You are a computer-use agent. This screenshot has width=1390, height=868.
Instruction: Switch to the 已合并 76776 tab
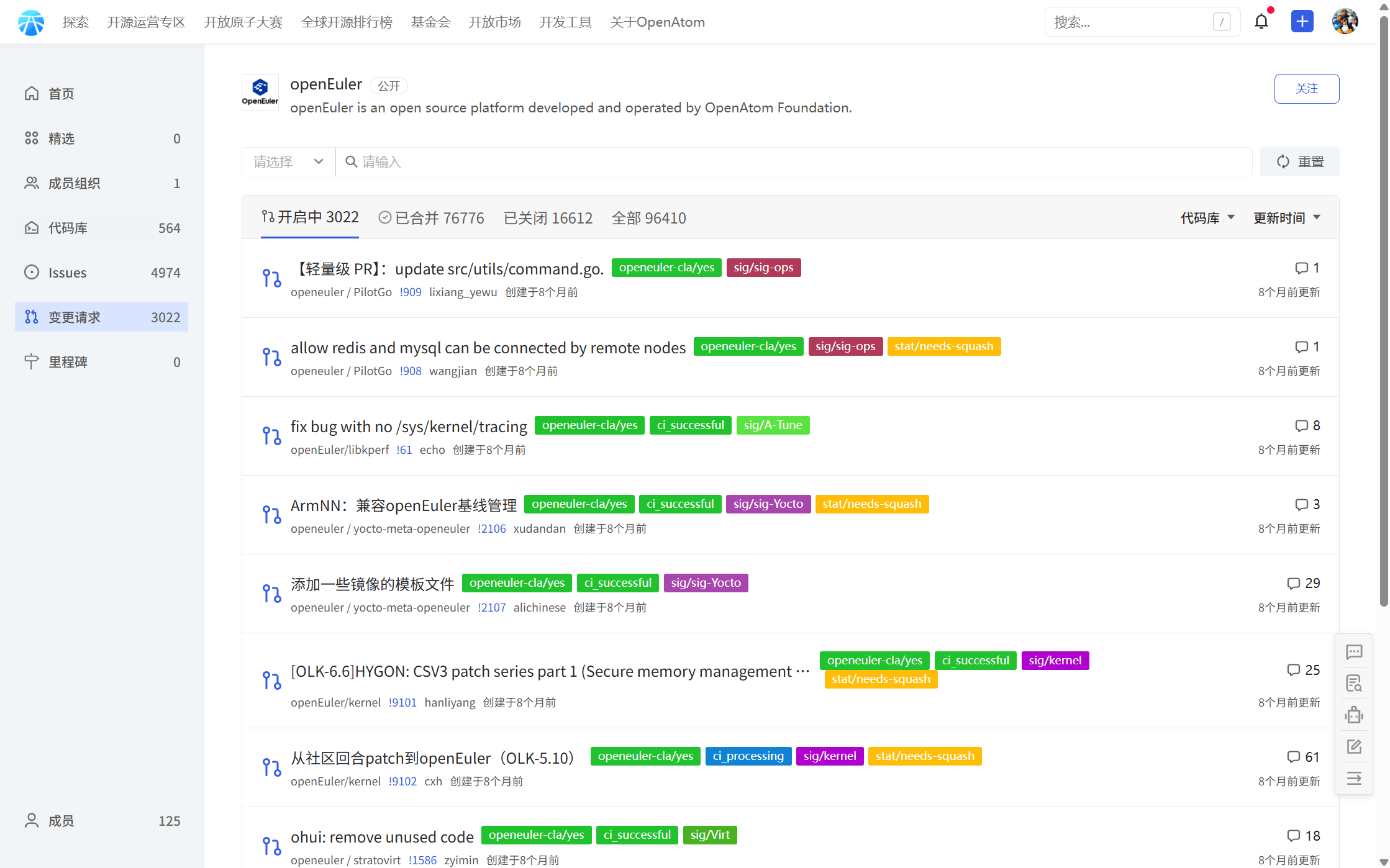pyautogui.click(x=431, y=218)
